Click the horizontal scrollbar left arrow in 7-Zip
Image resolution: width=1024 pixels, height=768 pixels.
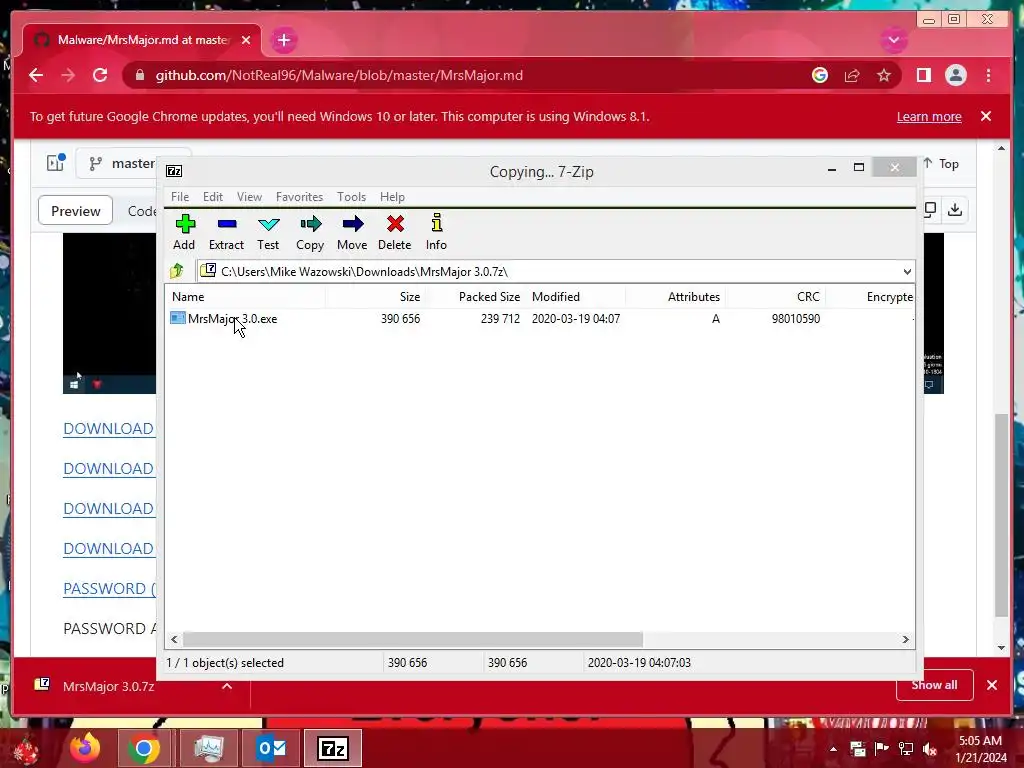[x=174, y=639]
